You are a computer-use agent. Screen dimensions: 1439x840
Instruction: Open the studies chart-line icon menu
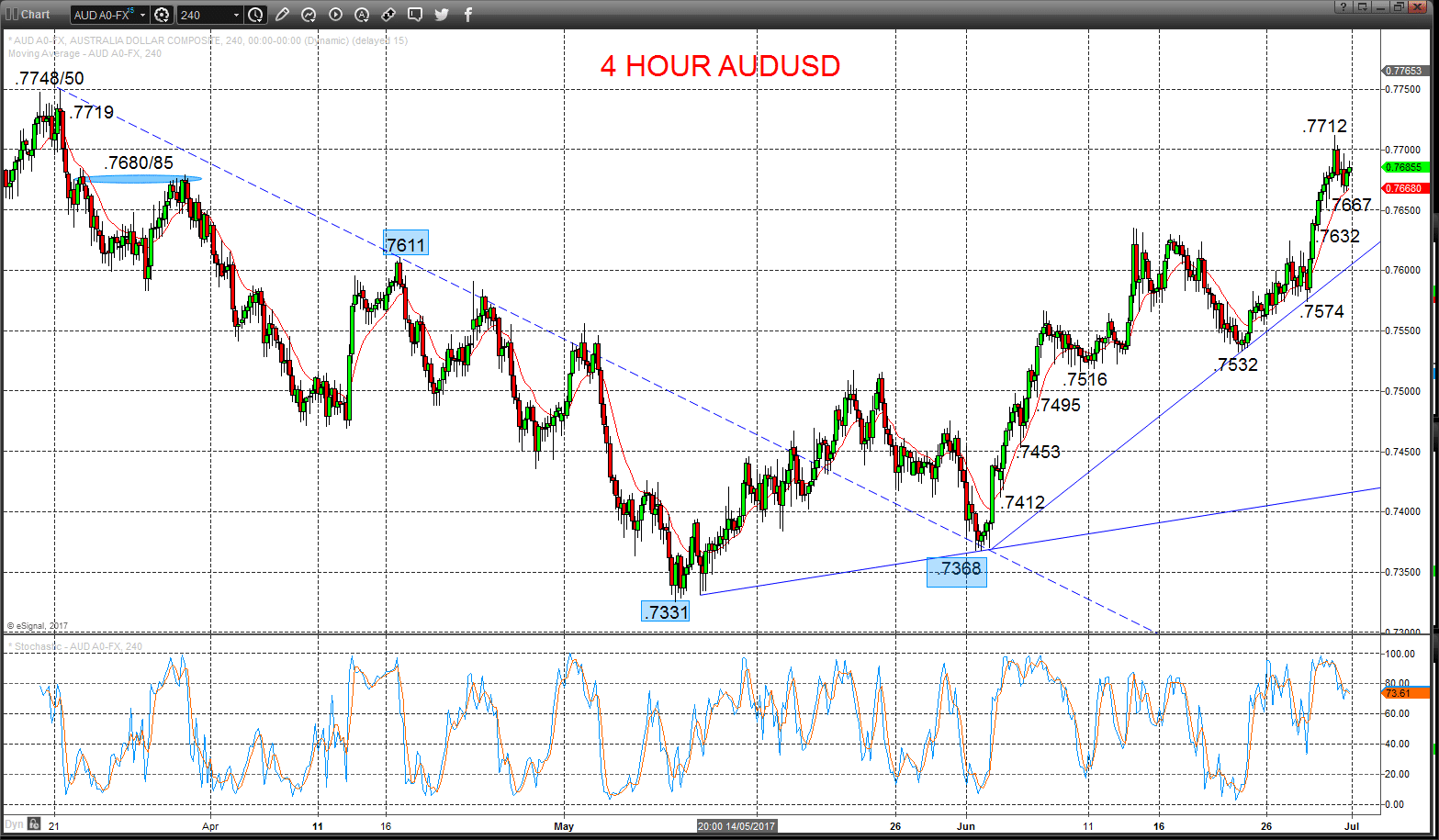pyautogui.click(x=309, y=15)
